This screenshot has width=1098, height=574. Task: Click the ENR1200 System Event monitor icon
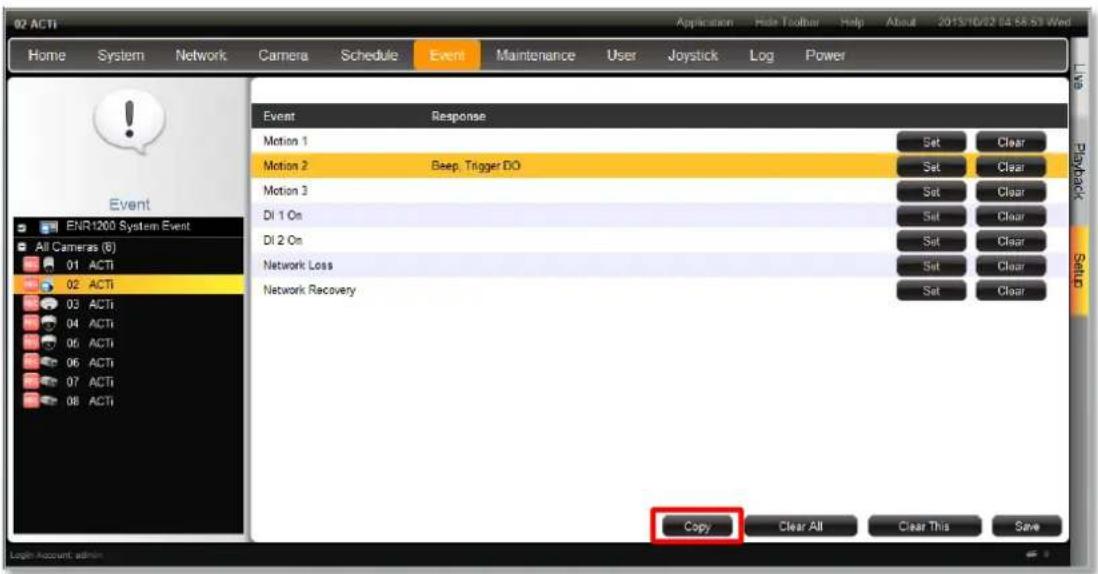point(48,227)
